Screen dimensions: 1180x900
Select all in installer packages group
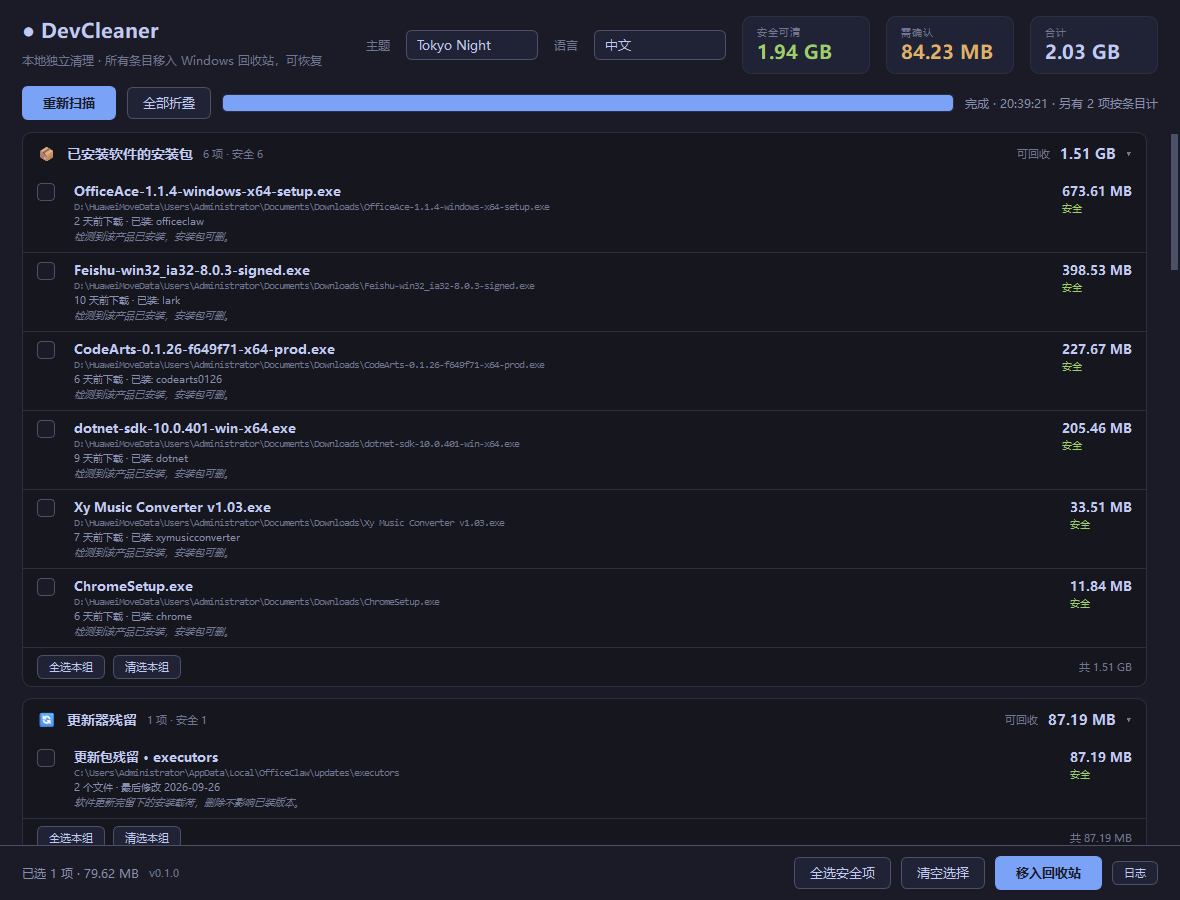71,667
